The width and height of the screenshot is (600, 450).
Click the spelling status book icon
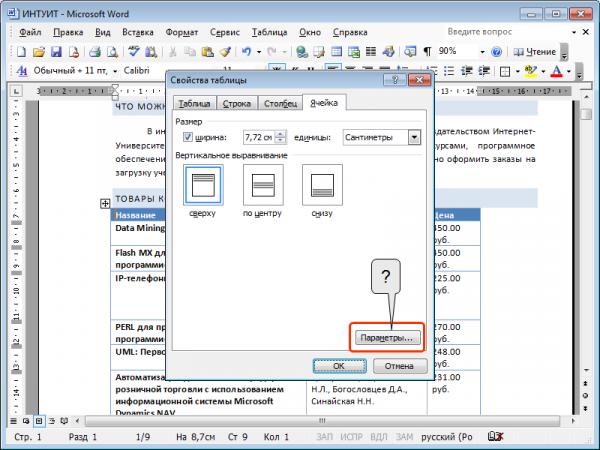tap(495, 436)
